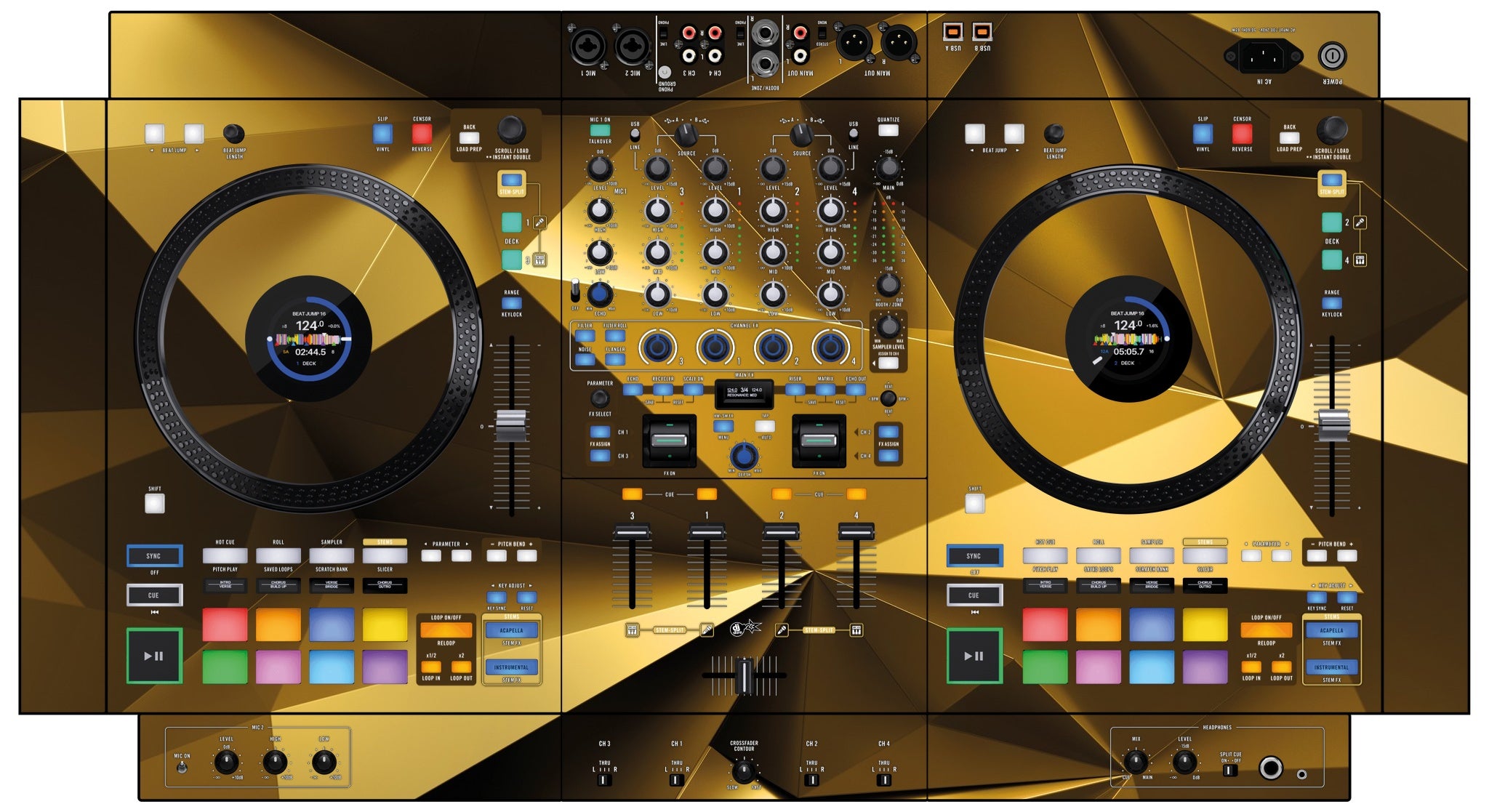
Task: Click the vocal stem microphone icon beside deck 2
Action: (x=1360, y=222)
